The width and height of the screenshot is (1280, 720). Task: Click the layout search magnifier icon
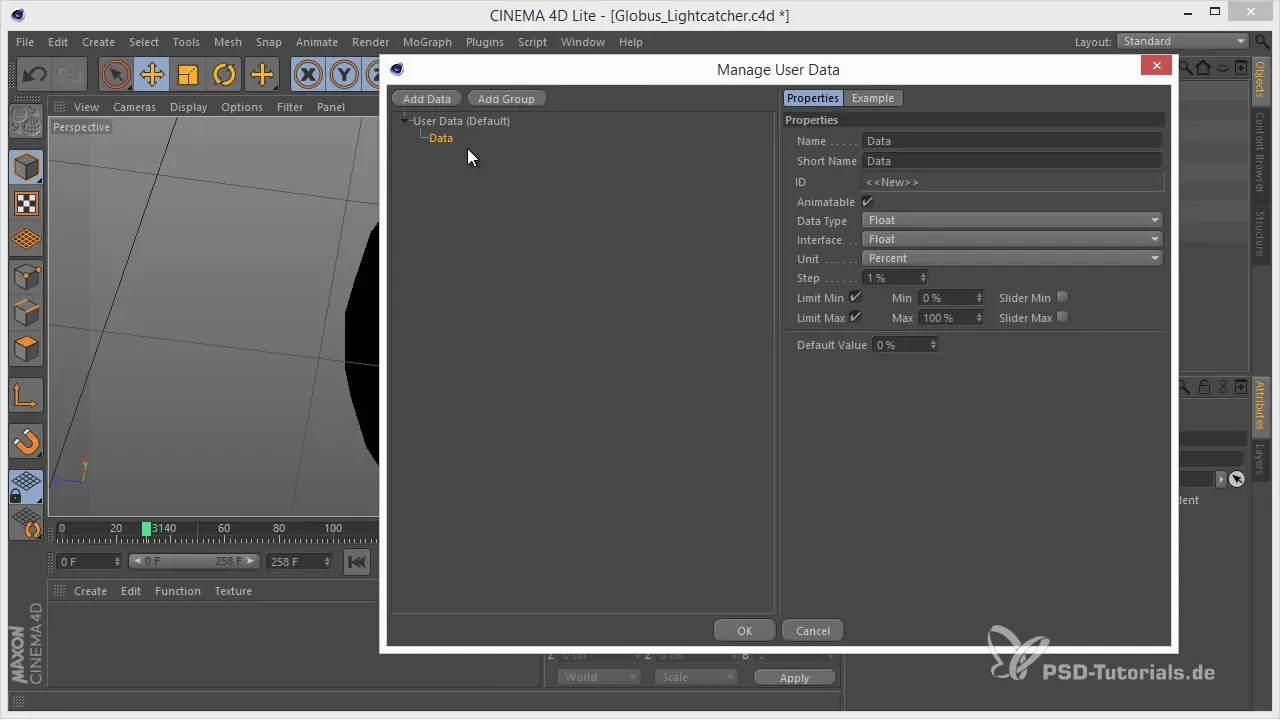pyautogui.click(x=1261, y=41)
